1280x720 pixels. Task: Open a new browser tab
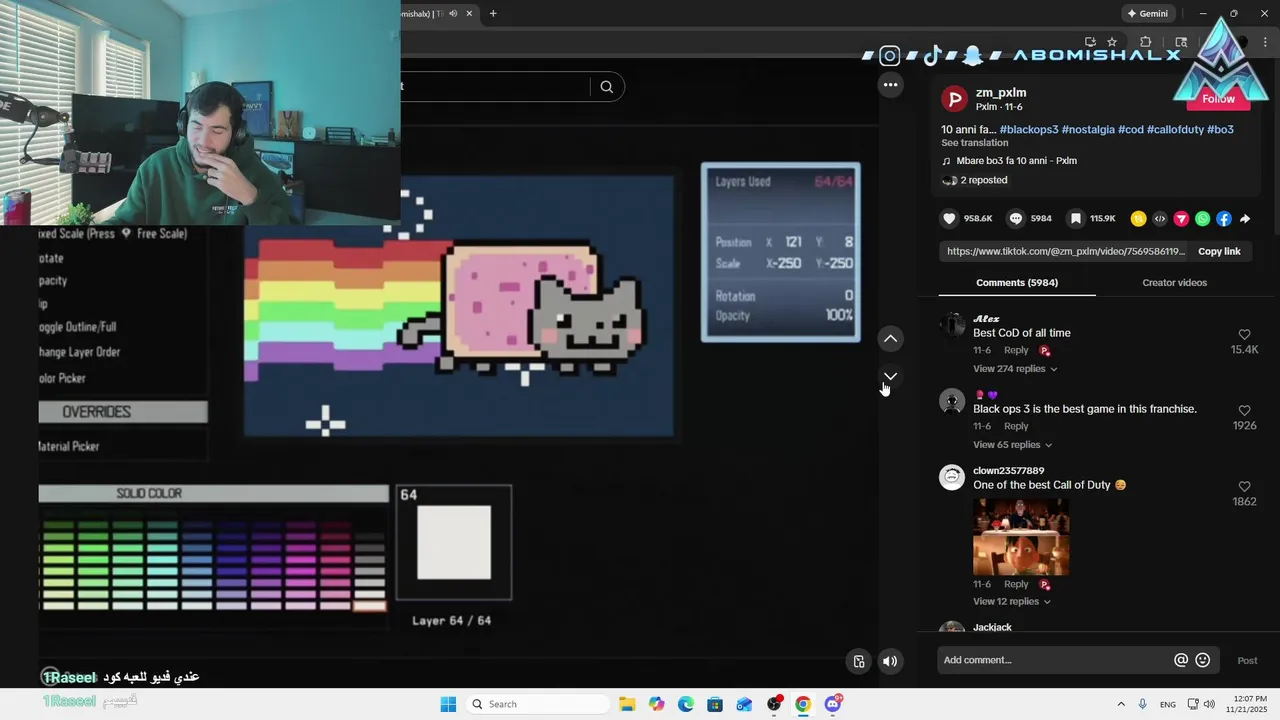point(493,14)
